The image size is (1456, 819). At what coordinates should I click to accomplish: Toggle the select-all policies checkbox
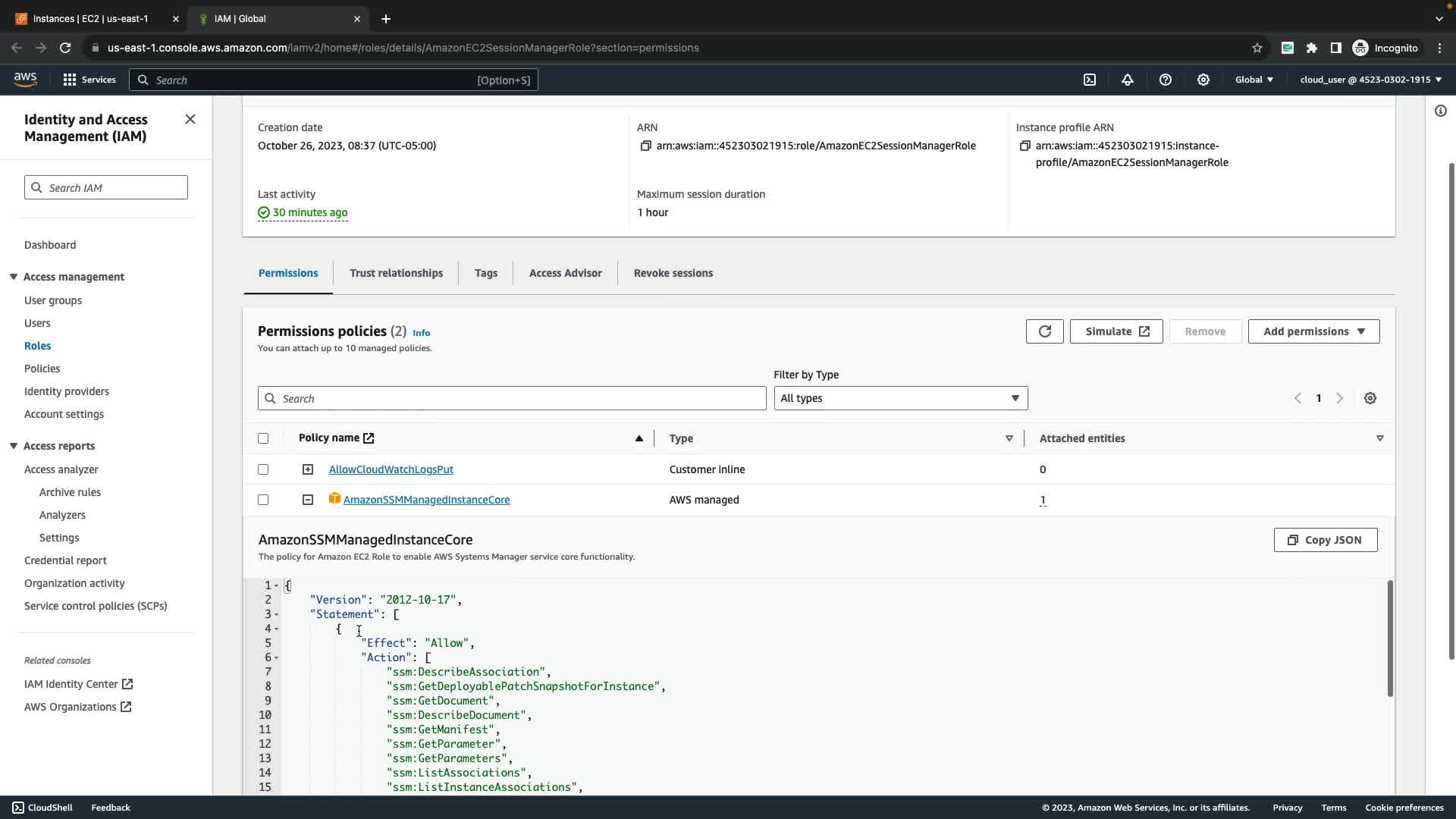263,438
